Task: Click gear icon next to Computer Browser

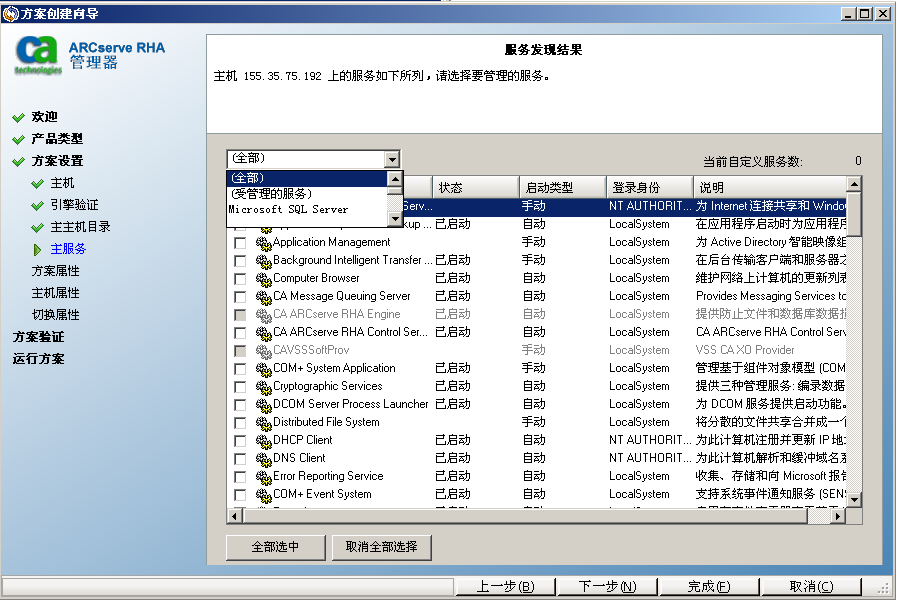Action: pos(264,279)
